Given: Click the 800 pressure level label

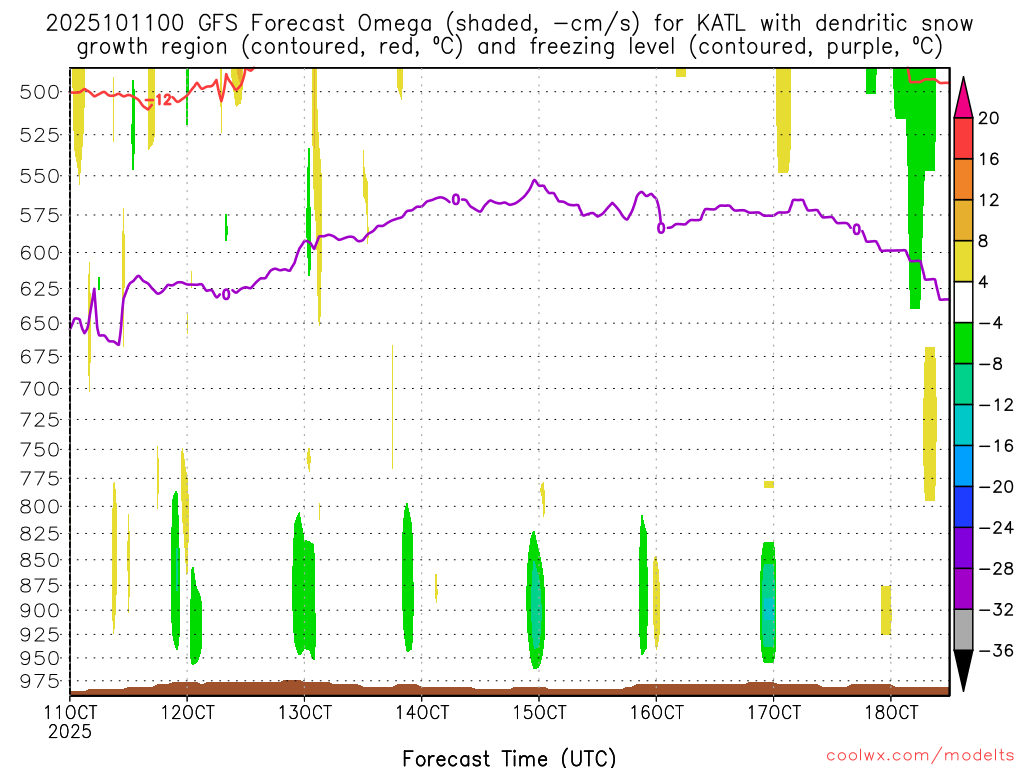Looking at the screenshot, I should (40, 507).
